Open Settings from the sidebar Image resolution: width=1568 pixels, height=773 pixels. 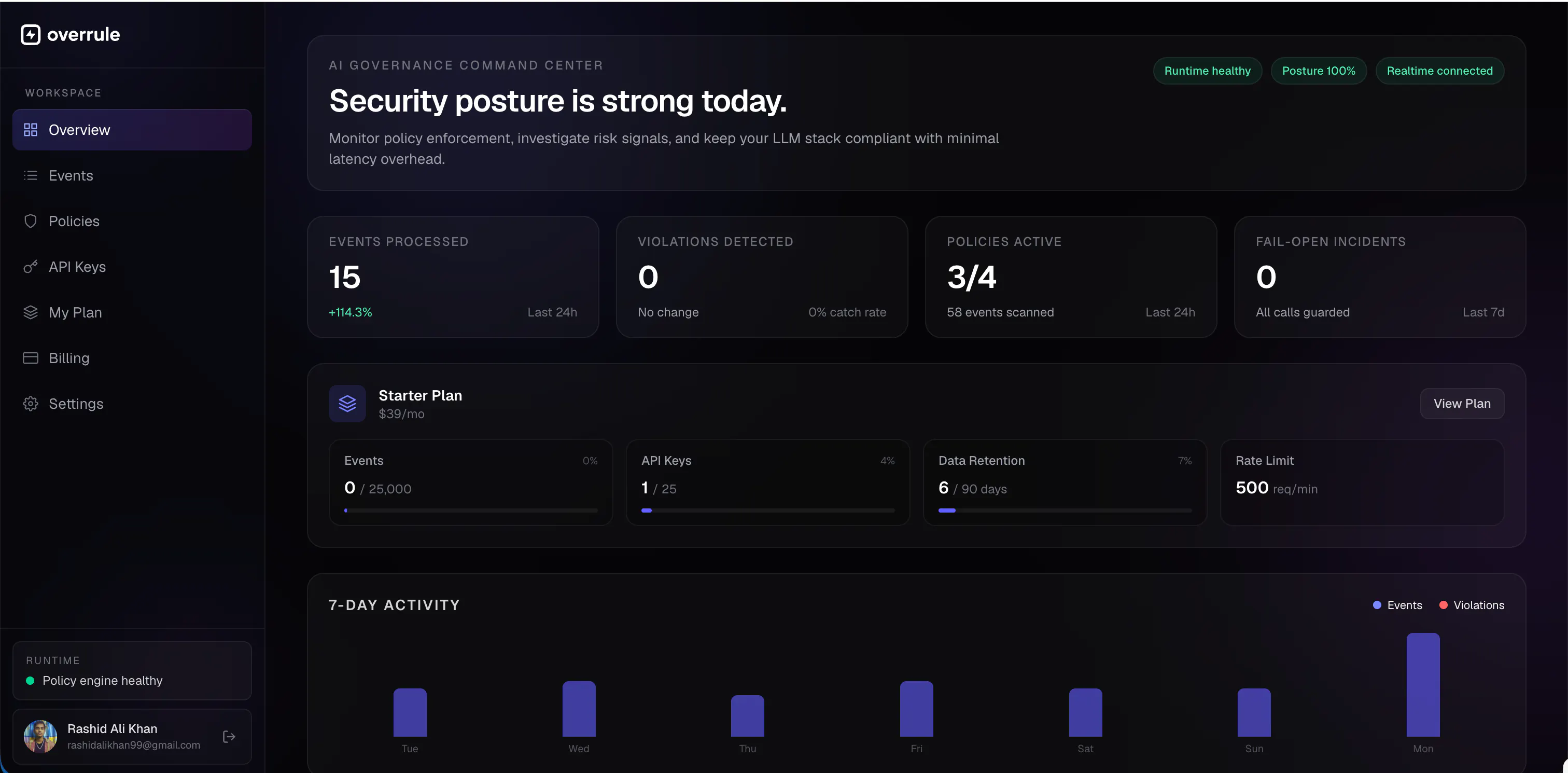tap(132, 404)
